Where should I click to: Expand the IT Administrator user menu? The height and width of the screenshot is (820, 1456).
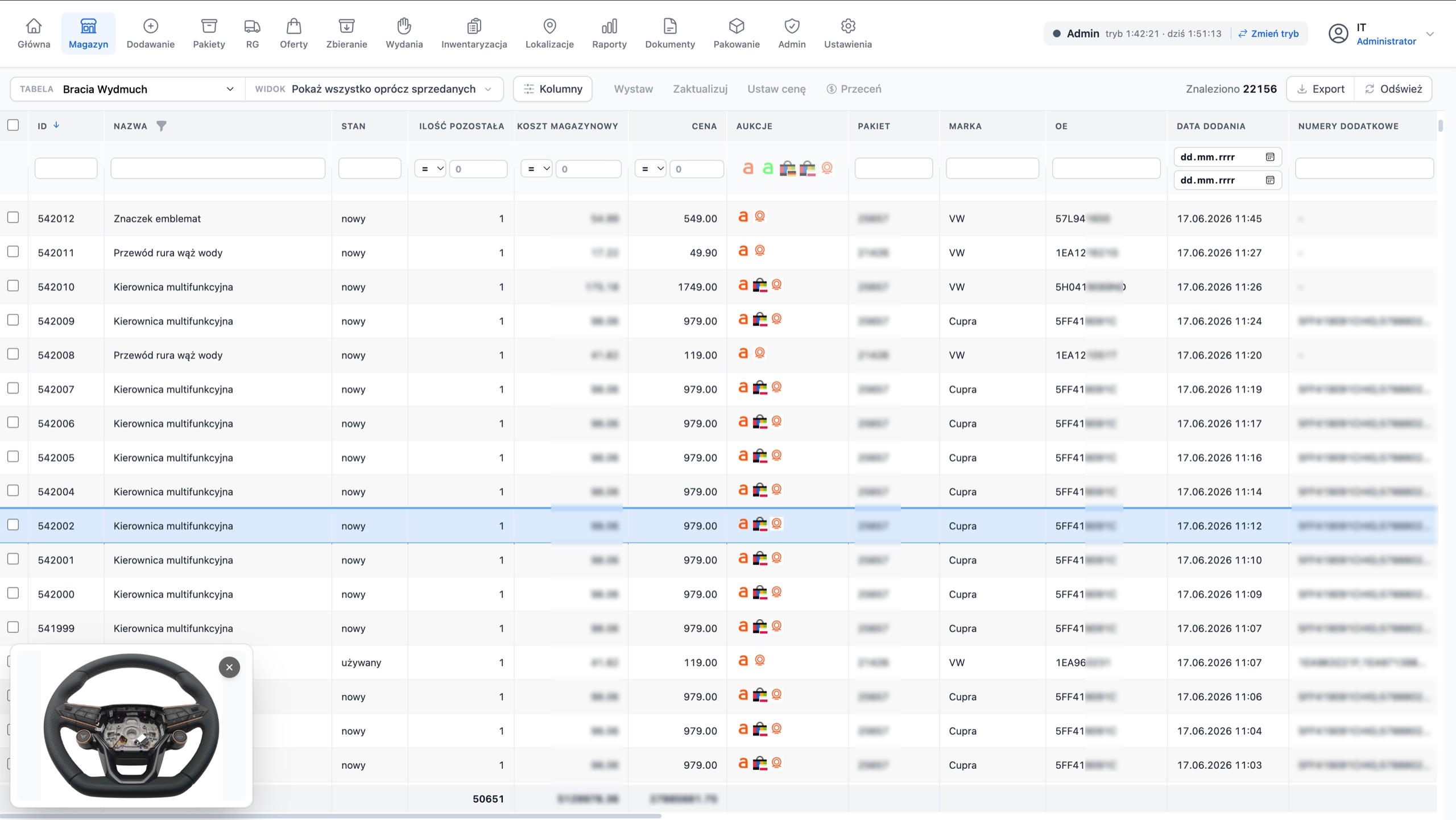click(x=1381, y=34)
